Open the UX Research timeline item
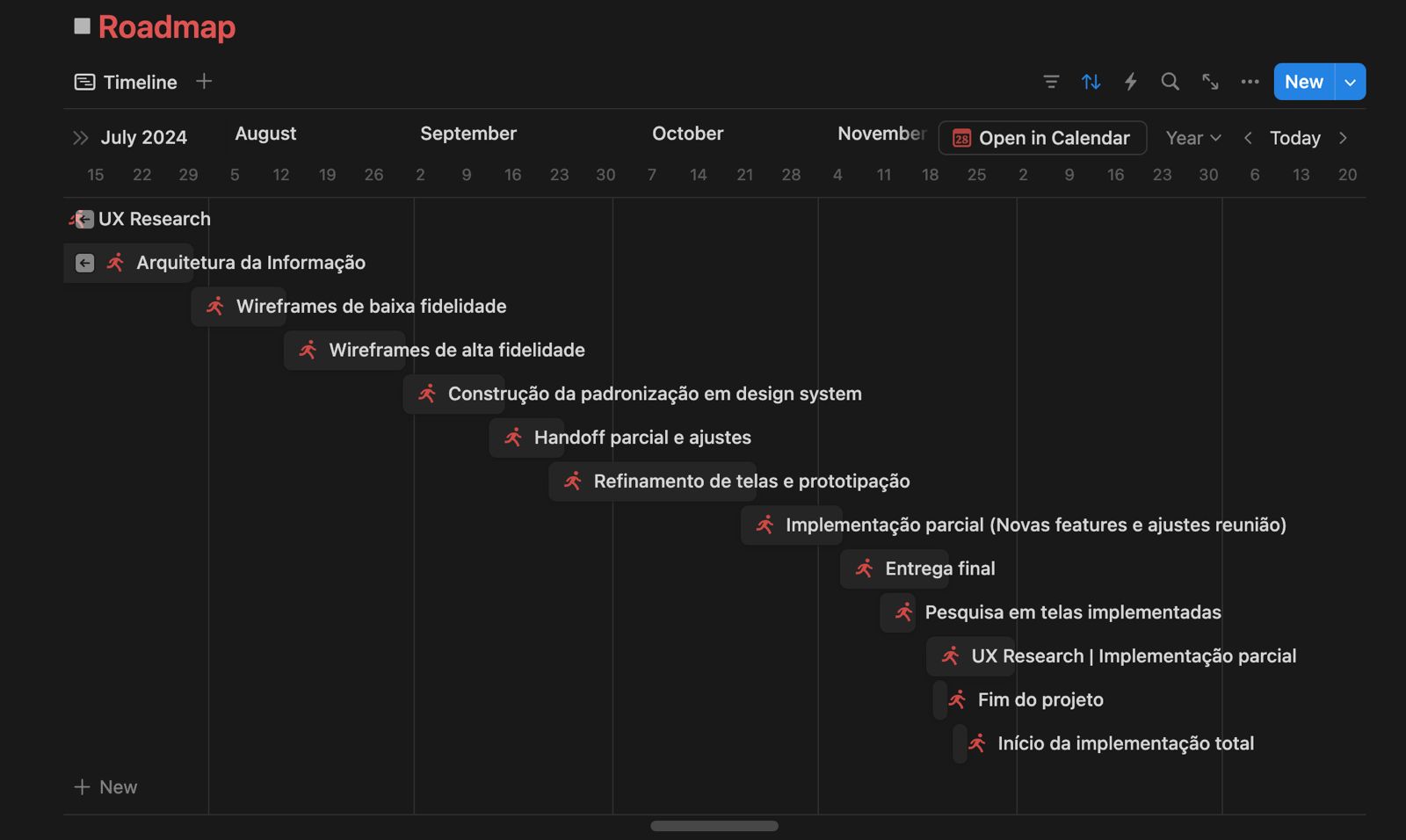1406x840 pixels. tap(155, 219)
